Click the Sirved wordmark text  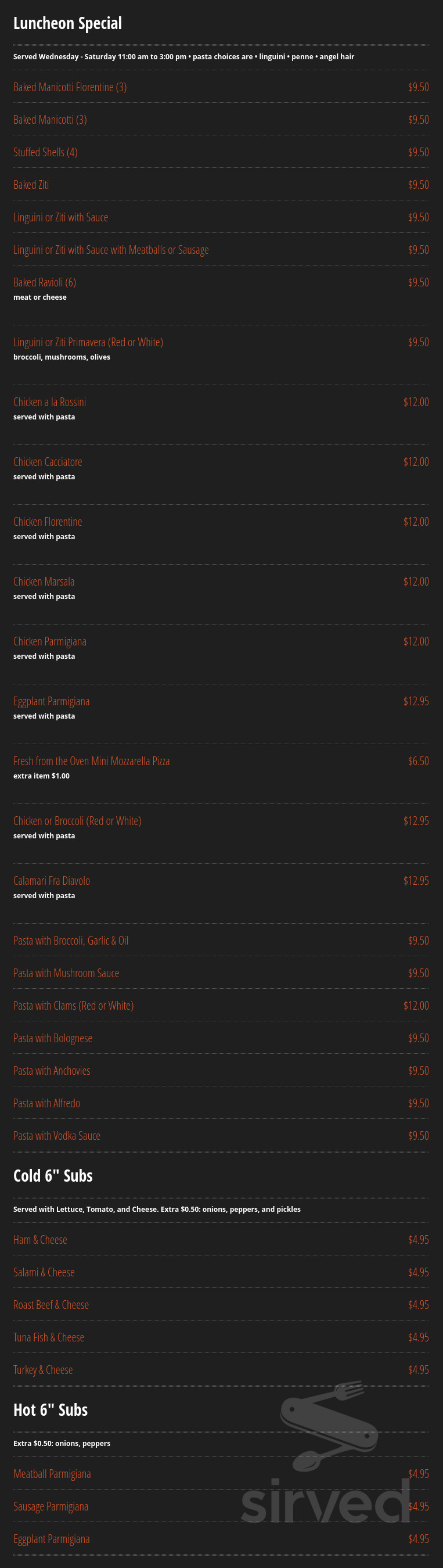326,1500
